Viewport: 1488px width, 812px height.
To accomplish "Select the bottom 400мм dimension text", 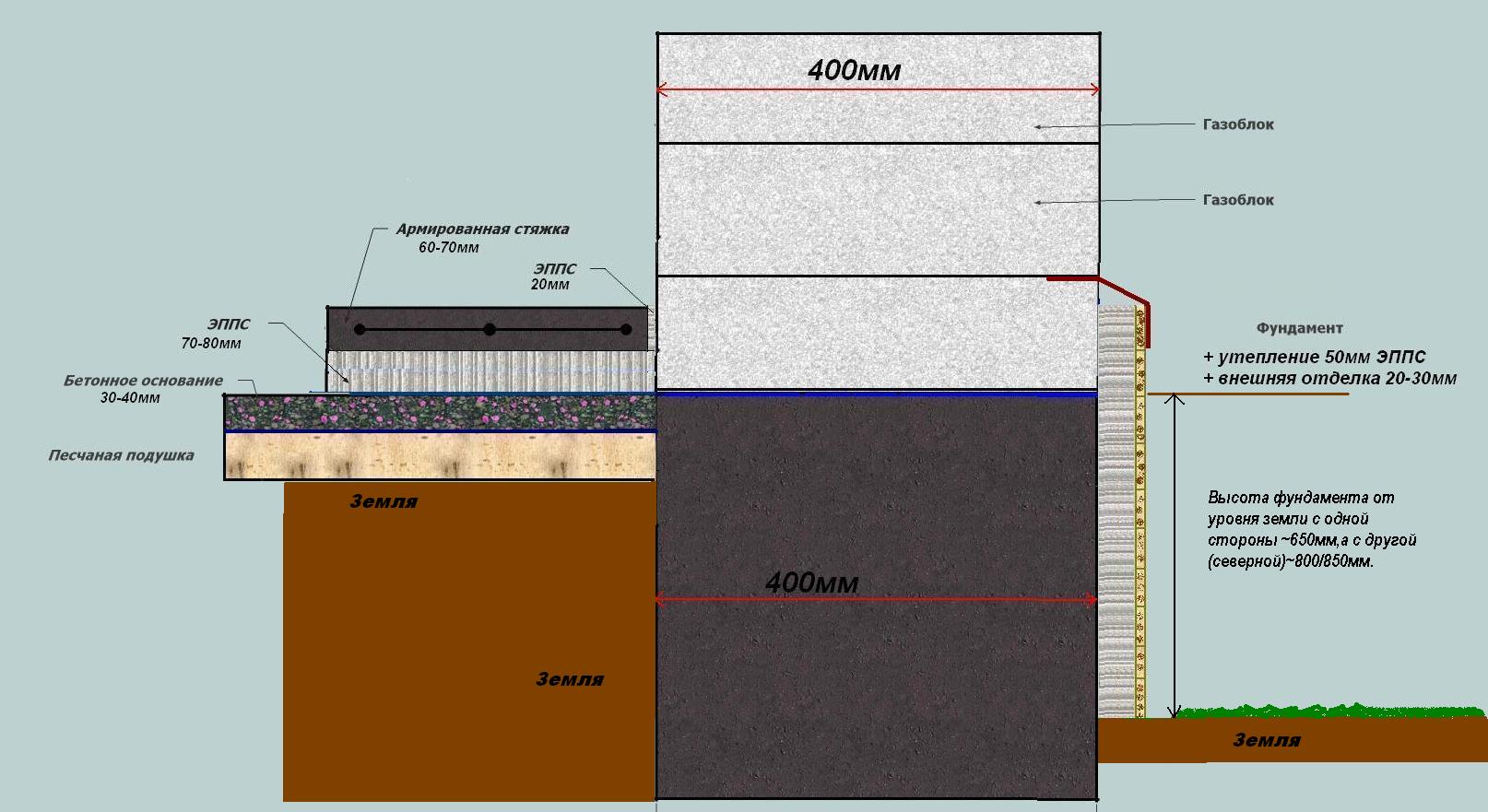I will pyautogui.click(x=811, y=583).
